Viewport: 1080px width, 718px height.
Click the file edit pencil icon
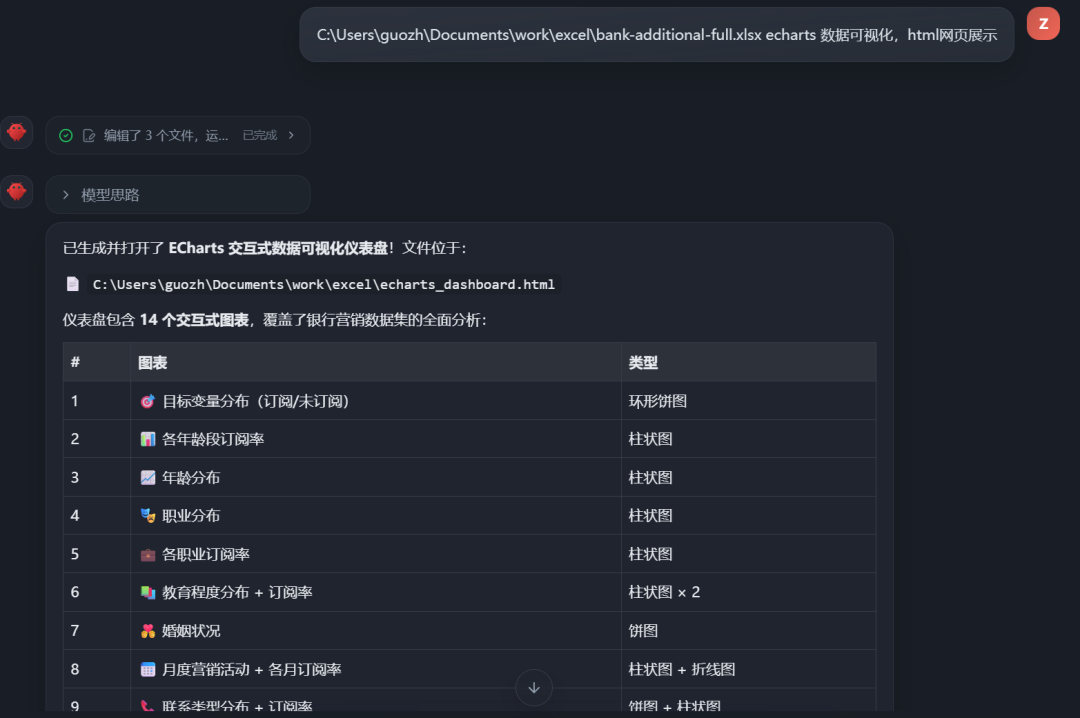point(89,136)
